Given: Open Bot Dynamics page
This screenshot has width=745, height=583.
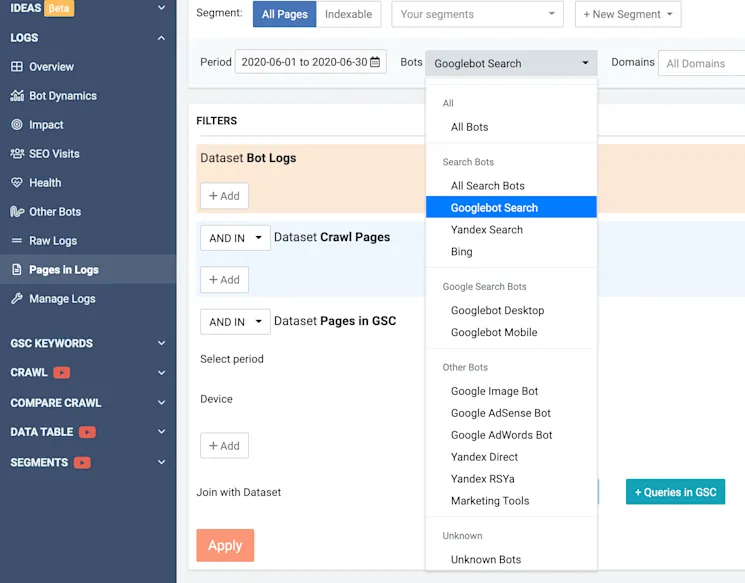Looking at the screenshot, I should click(x=63, y=96).
